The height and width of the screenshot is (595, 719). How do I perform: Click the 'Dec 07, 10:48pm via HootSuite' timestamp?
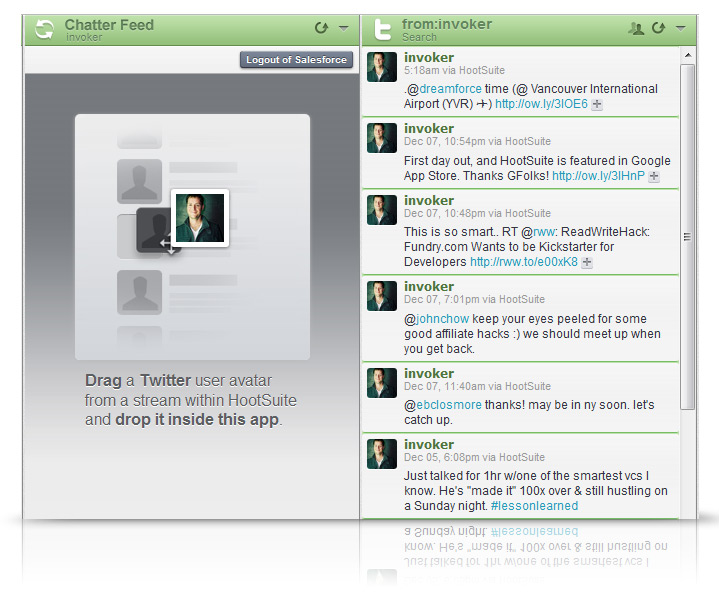tap(477, 213)
